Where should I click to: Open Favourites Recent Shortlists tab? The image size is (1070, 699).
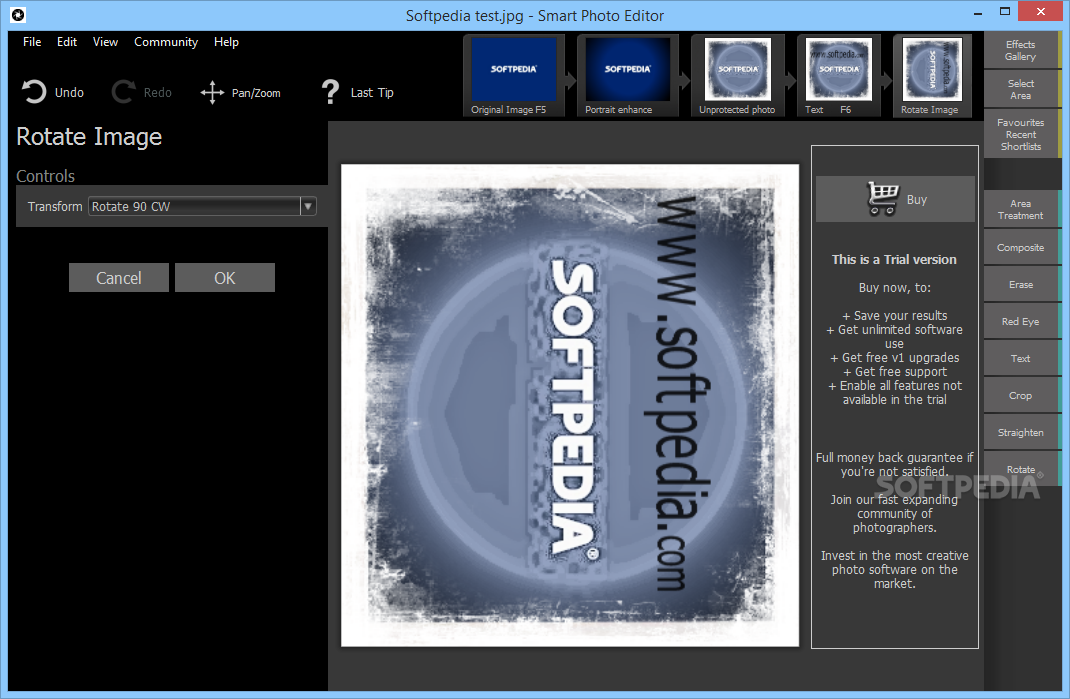1022,134
